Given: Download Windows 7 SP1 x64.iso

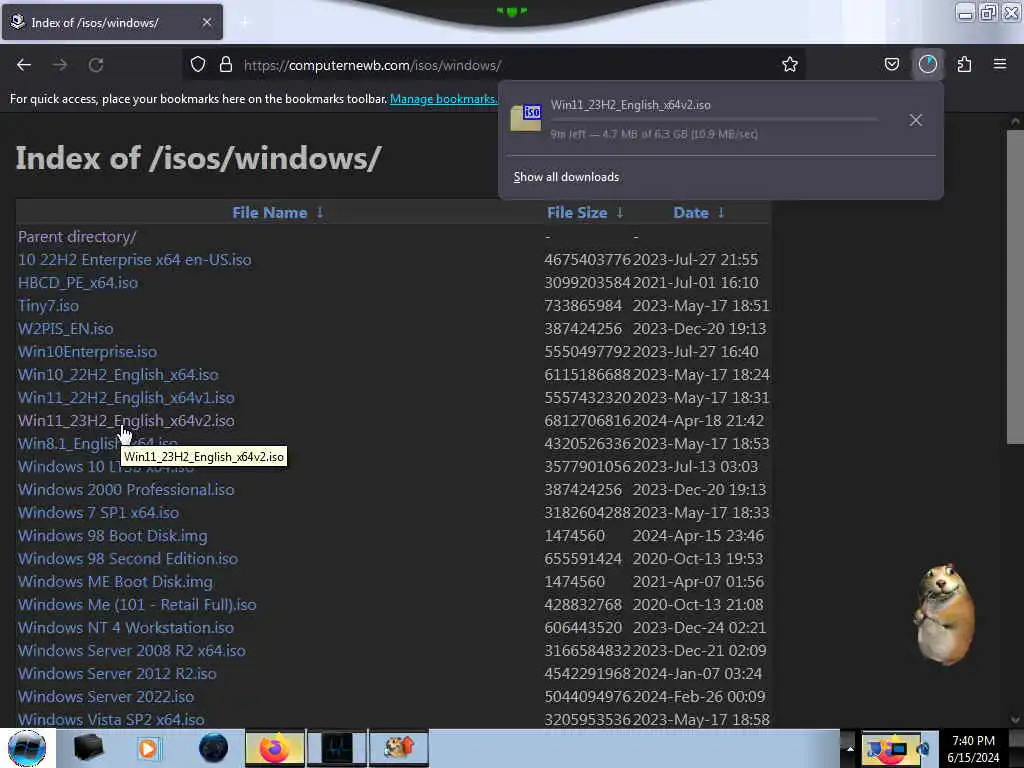Looking at the screenshot, I should 99,513.
